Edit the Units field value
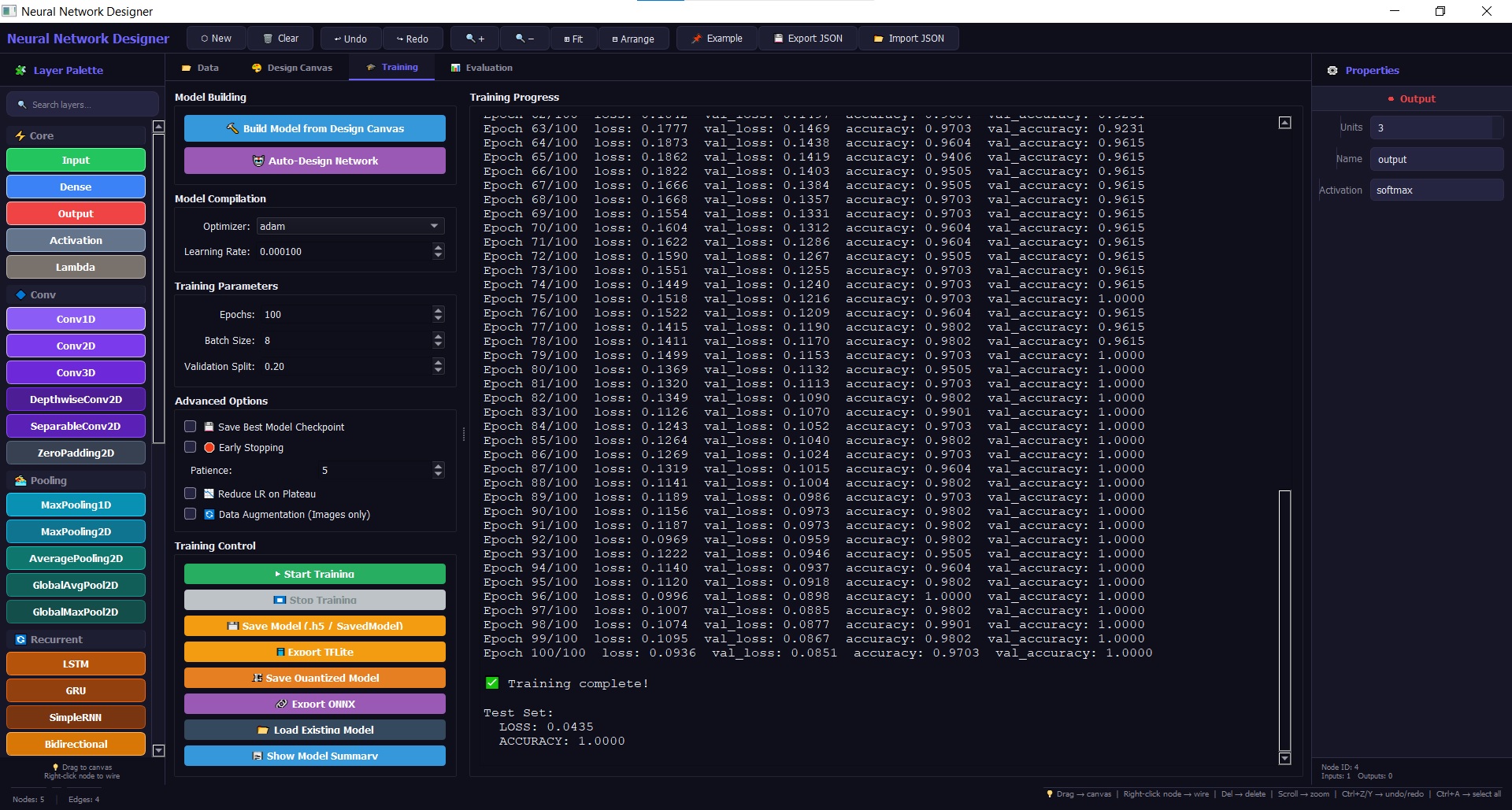Viewport: 1512px width, 810px height. tap(1436, 128)
